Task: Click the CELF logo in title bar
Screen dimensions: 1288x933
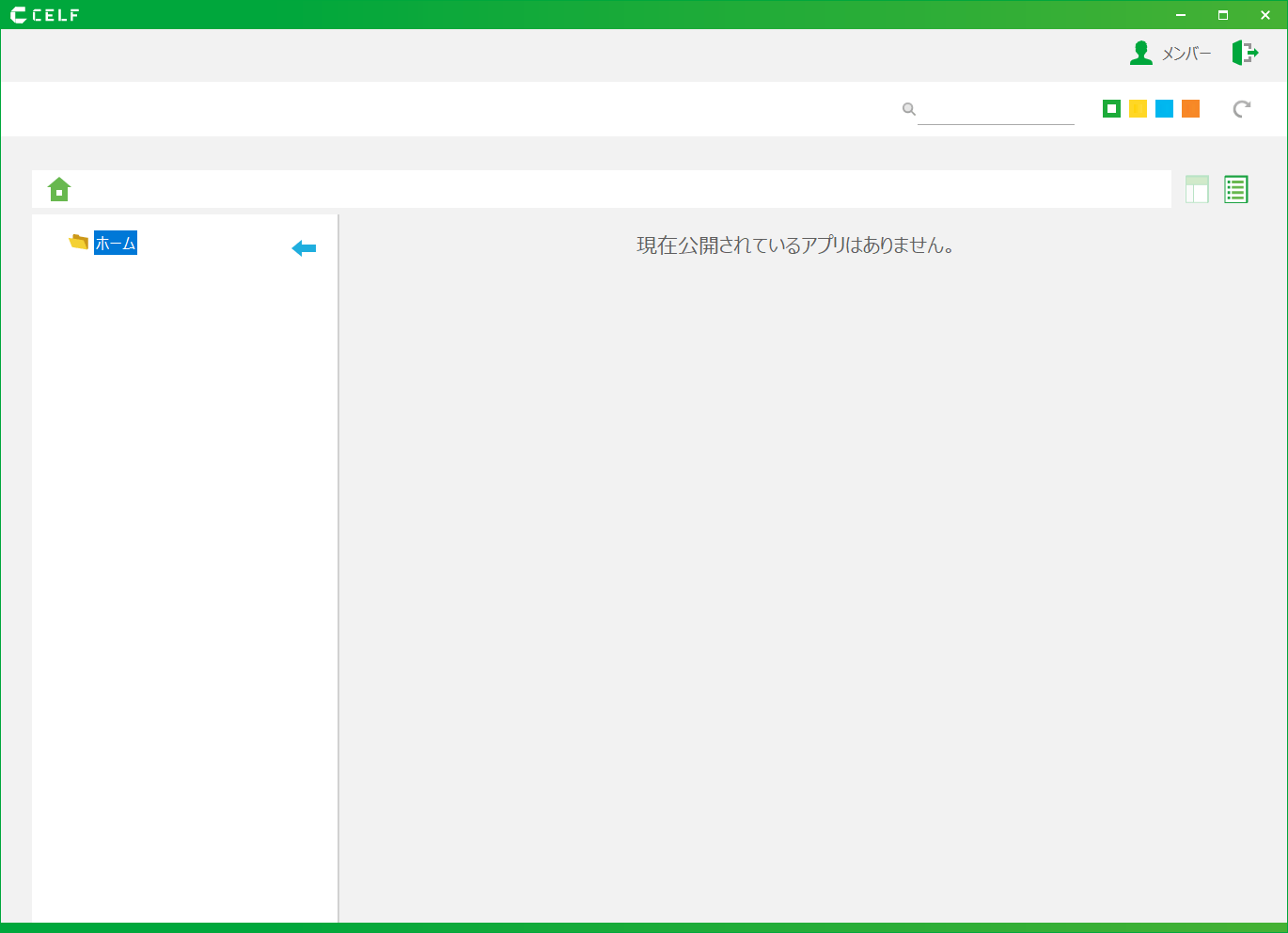Action: click(x=44, y=15)
